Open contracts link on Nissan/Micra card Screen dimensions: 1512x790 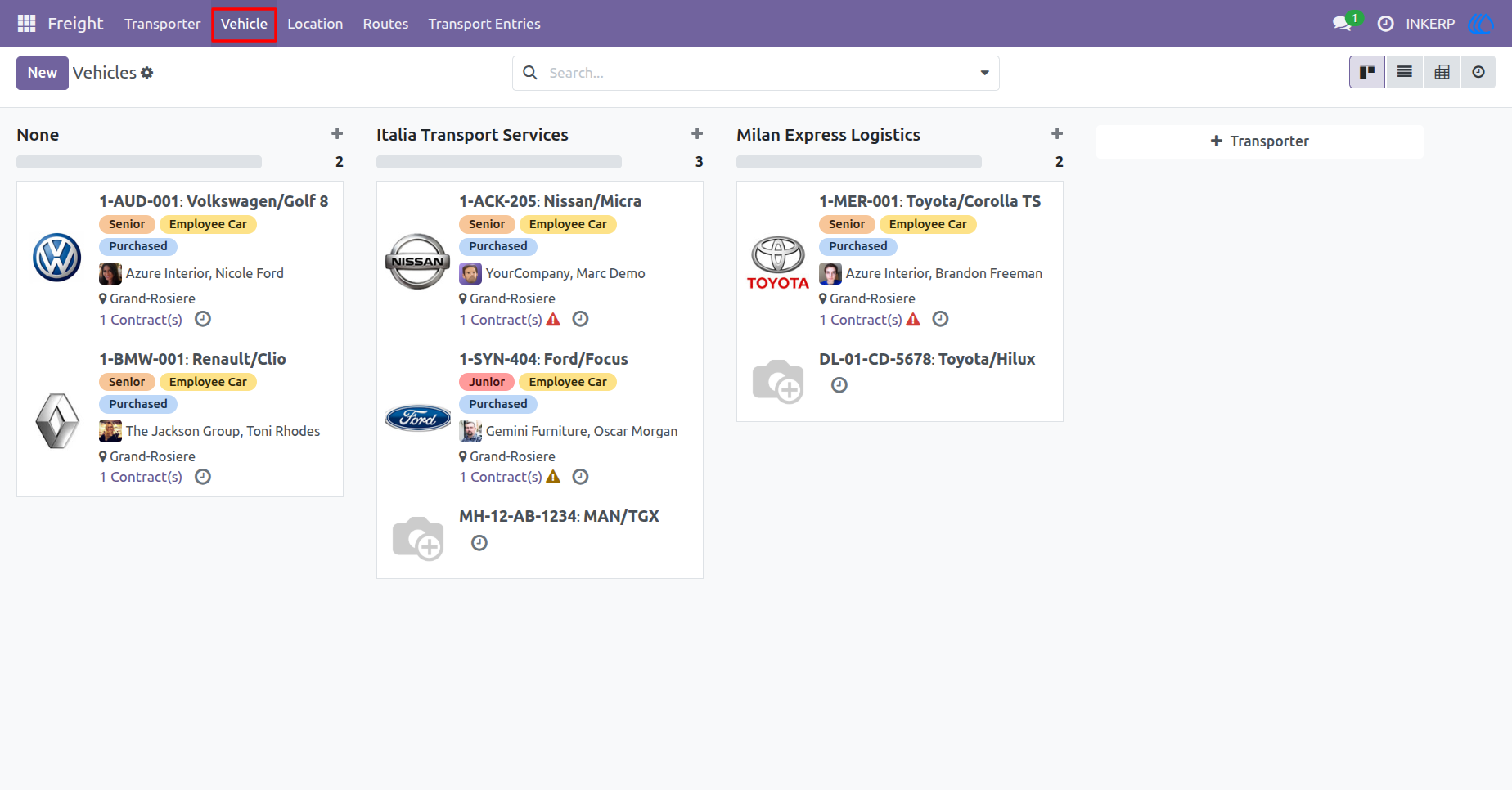pyautogui.click(x=501, y=320)
